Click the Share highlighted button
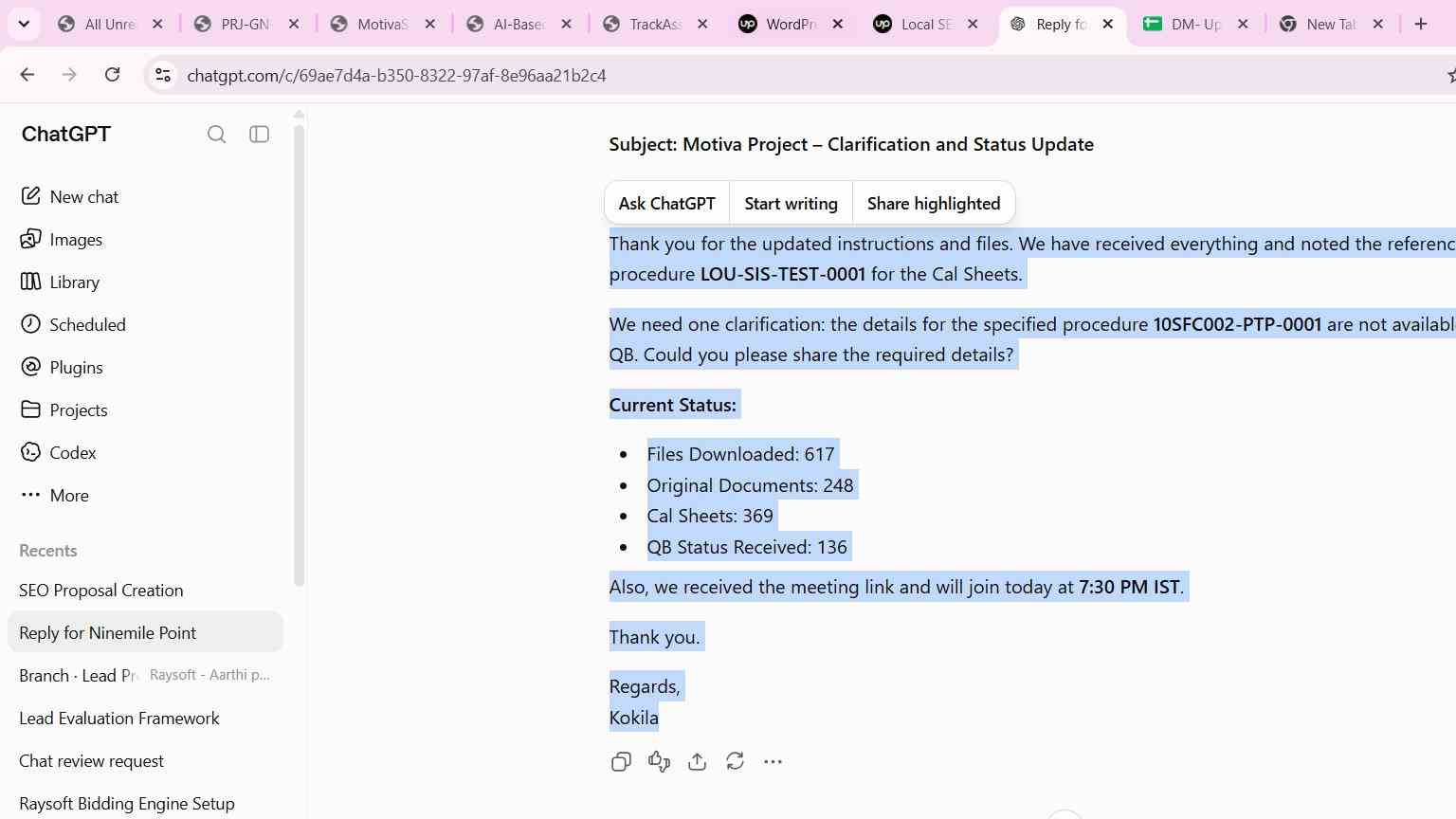Screen dimensions: 1456x819 [934, 204]
